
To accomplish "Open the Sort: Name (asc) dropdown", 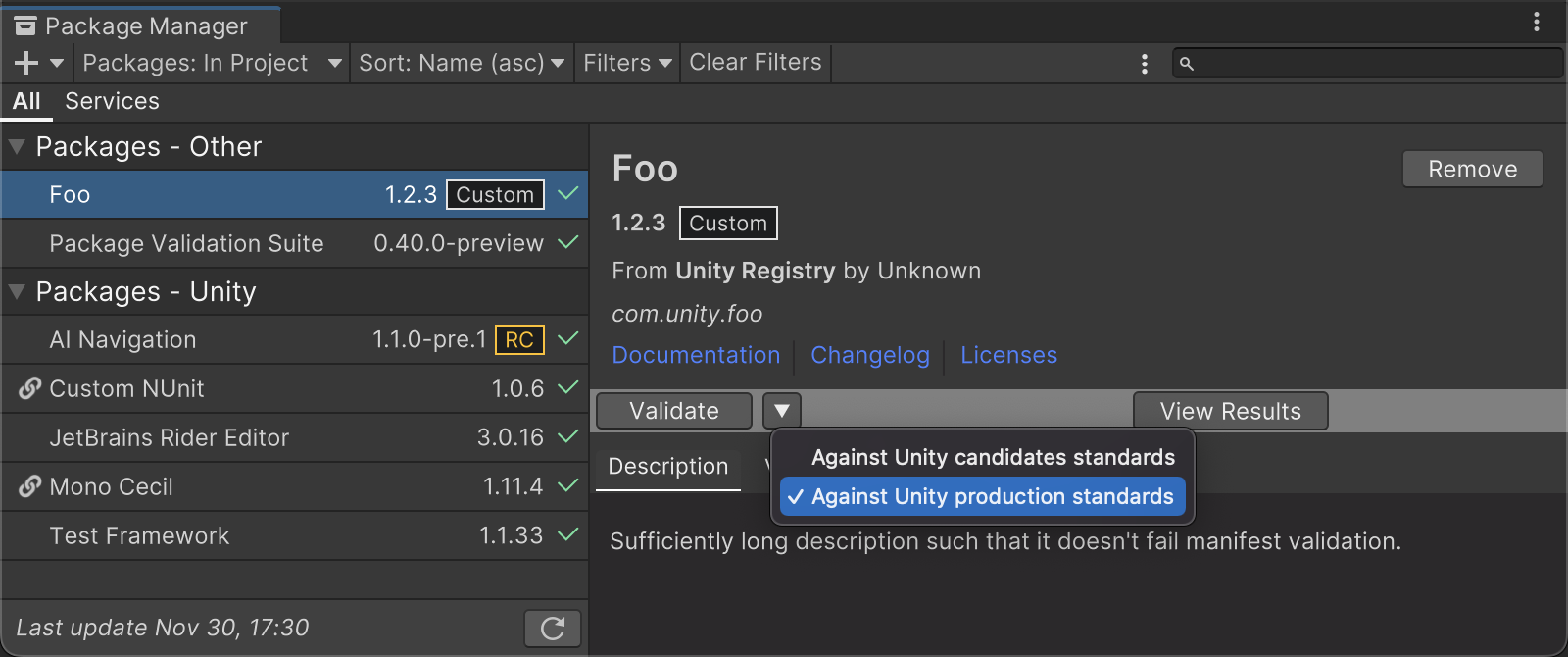I will (x=461, y=63).
